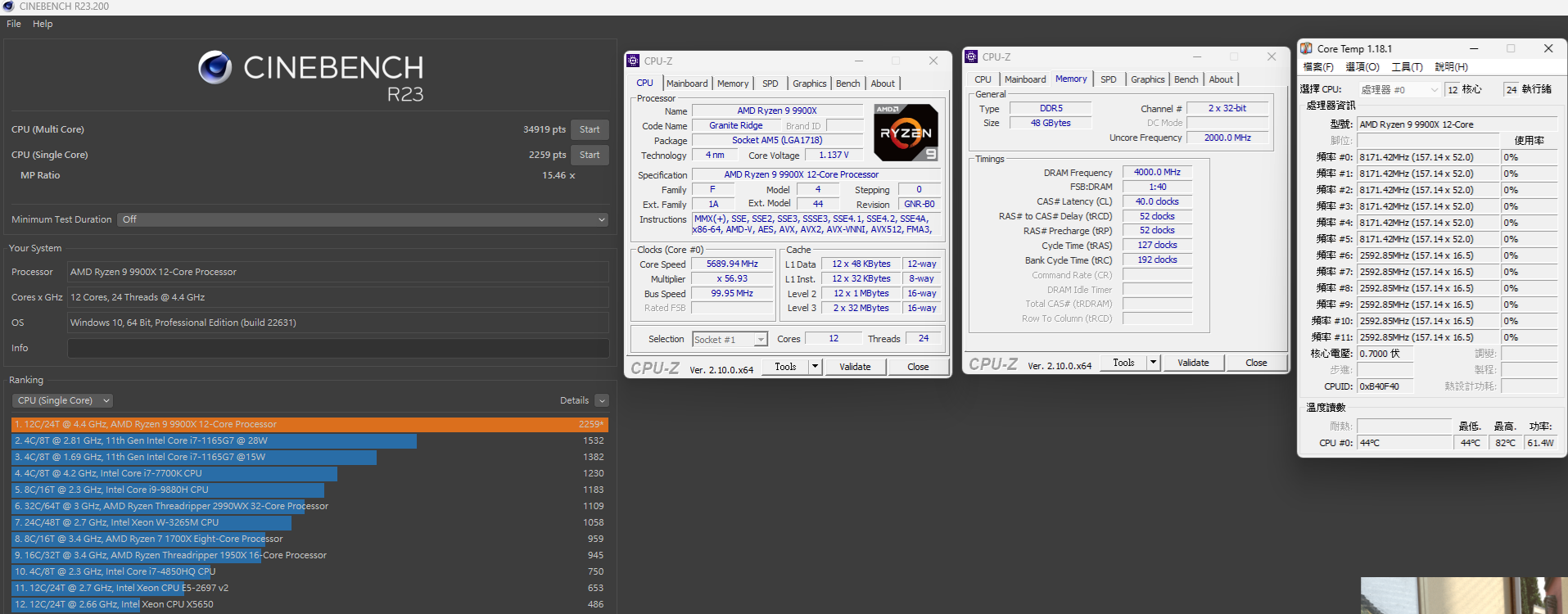1568x614 pixels.
Task: Click the Info input field
Action: click(338, 348)
